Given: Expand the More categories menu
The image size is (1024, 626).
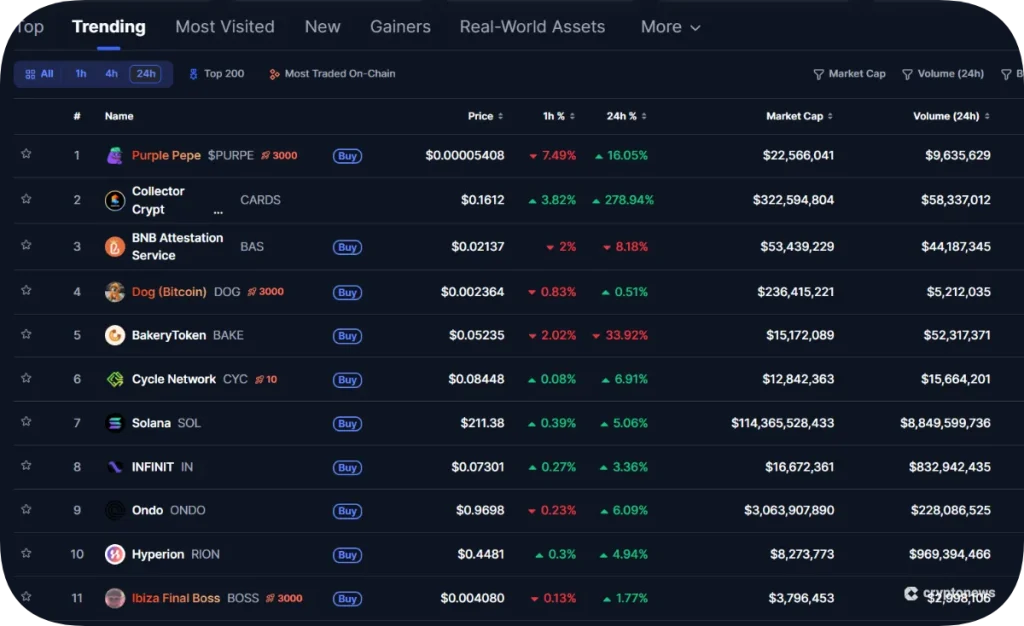Looking at the screenshot, I should (671, 27).
